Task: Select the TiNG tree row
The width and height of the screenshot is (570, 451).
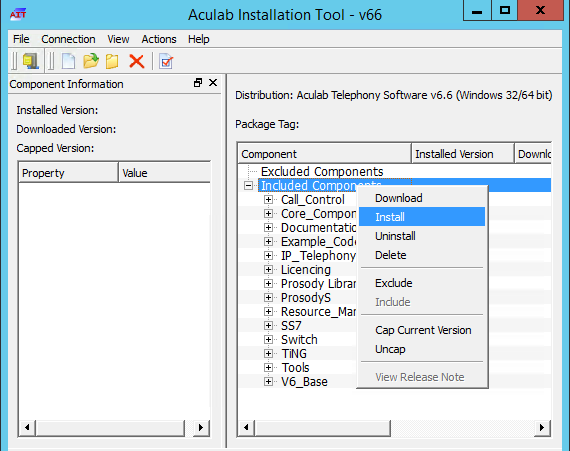Action: pos(294,354)
